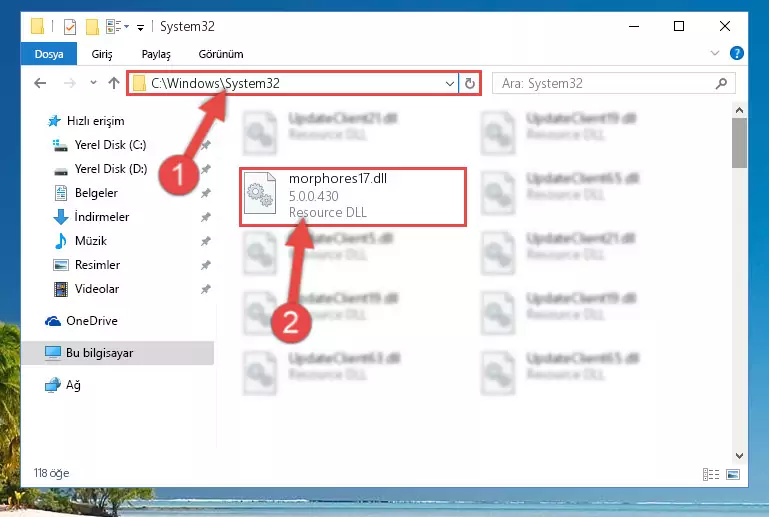Click the New folder quick access icon

(x=92, y=26)
